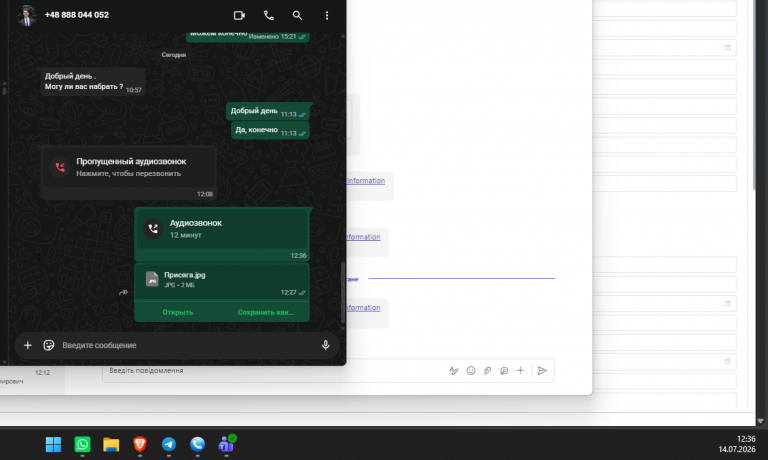Open the 12-minute audio call entry
This screenshot has width=768, height=460.
click(x=222, y=229)
